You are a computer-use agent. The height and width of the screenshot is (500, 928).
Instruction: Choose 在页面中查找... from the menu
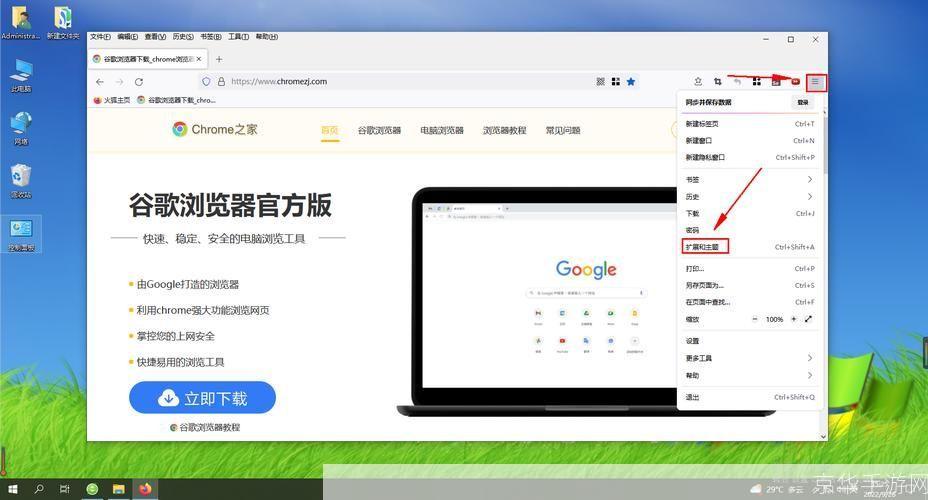pyautogui.click(x=749, y=302)
